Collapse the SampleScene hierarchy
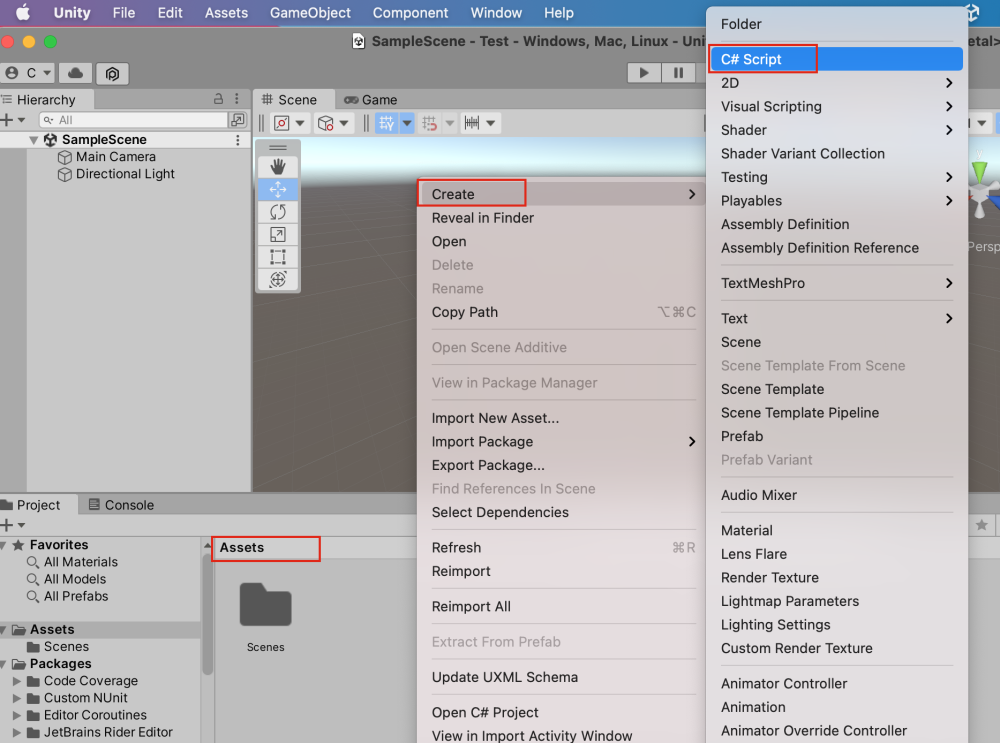Viewport: 1000px width, 743px height. point(34,140)
